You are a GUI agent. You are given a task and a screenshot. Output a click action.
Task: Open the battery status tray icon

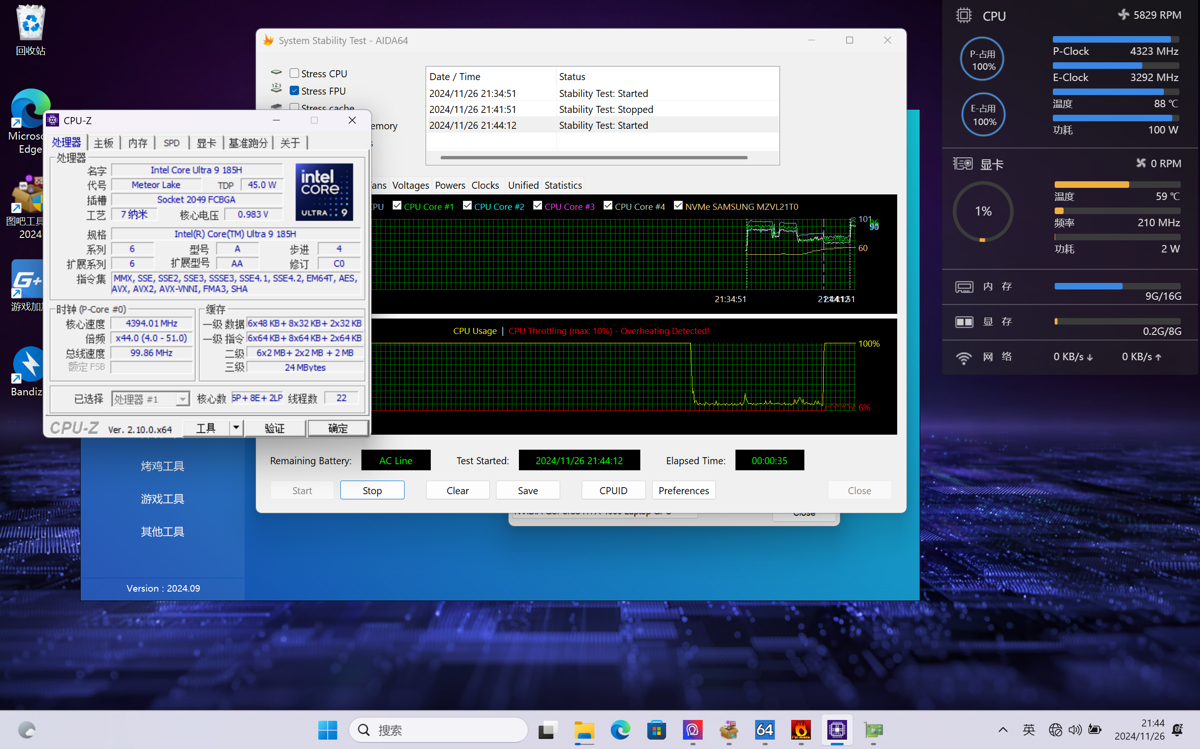[x=1095, y=730]
